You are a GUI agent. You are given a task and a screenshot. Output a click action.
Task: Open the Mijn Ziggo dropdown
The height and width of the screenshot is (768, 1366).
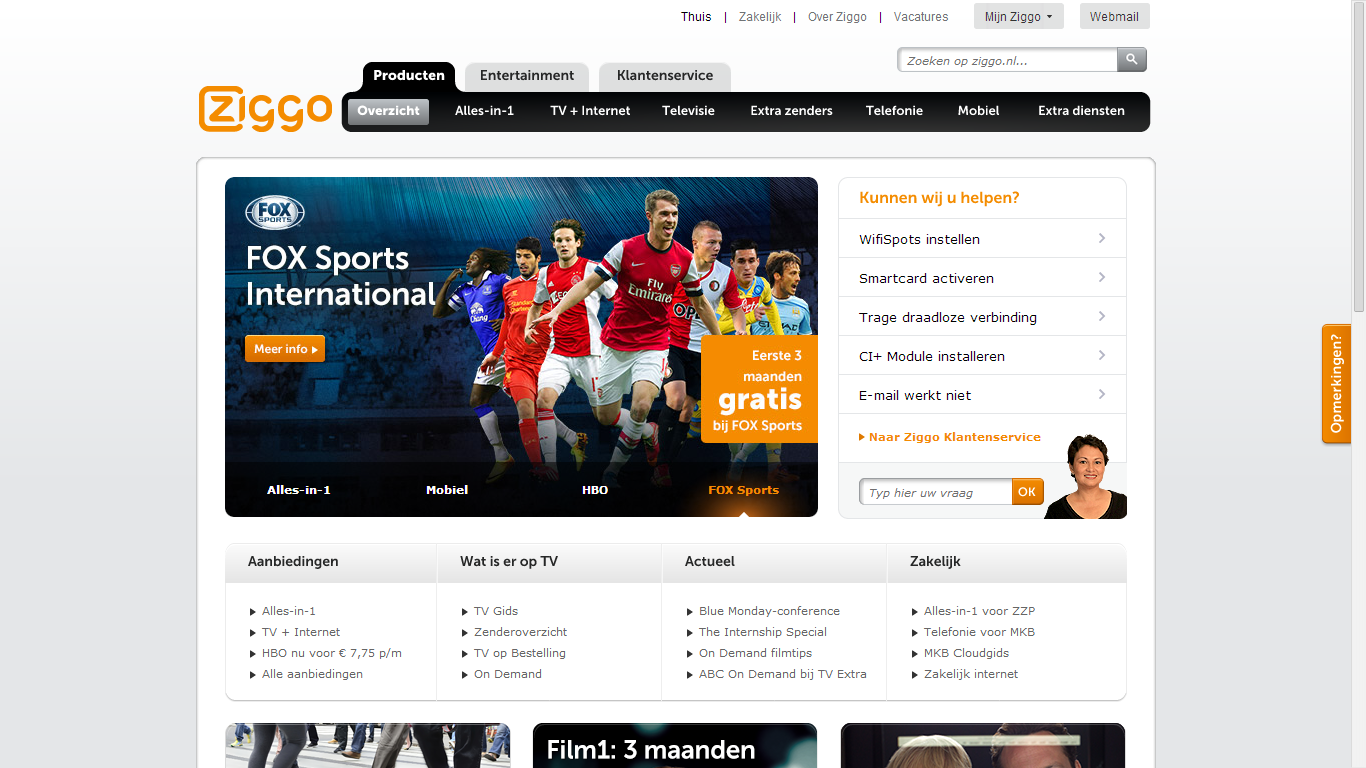1018,17
